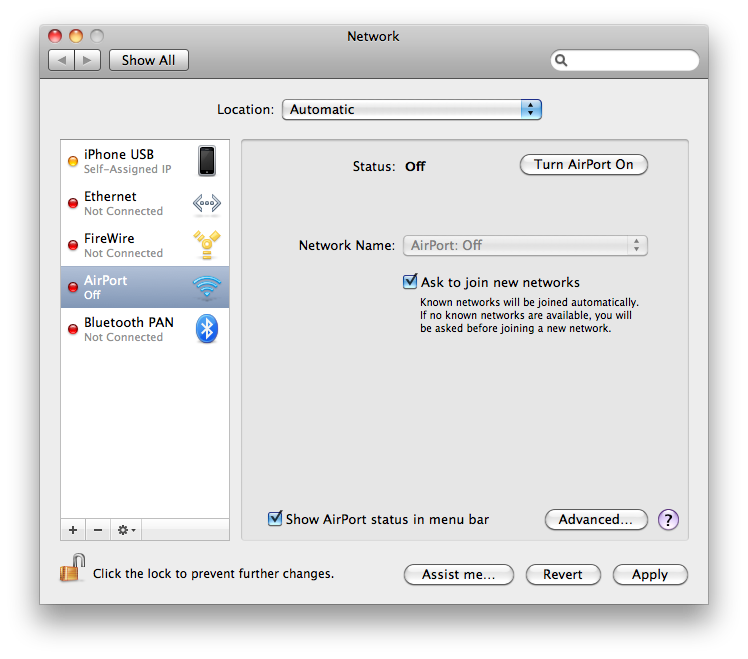The width and height of the screenshot is (748, 659).
Task: Click the Status Off value text
Action: 415,167
